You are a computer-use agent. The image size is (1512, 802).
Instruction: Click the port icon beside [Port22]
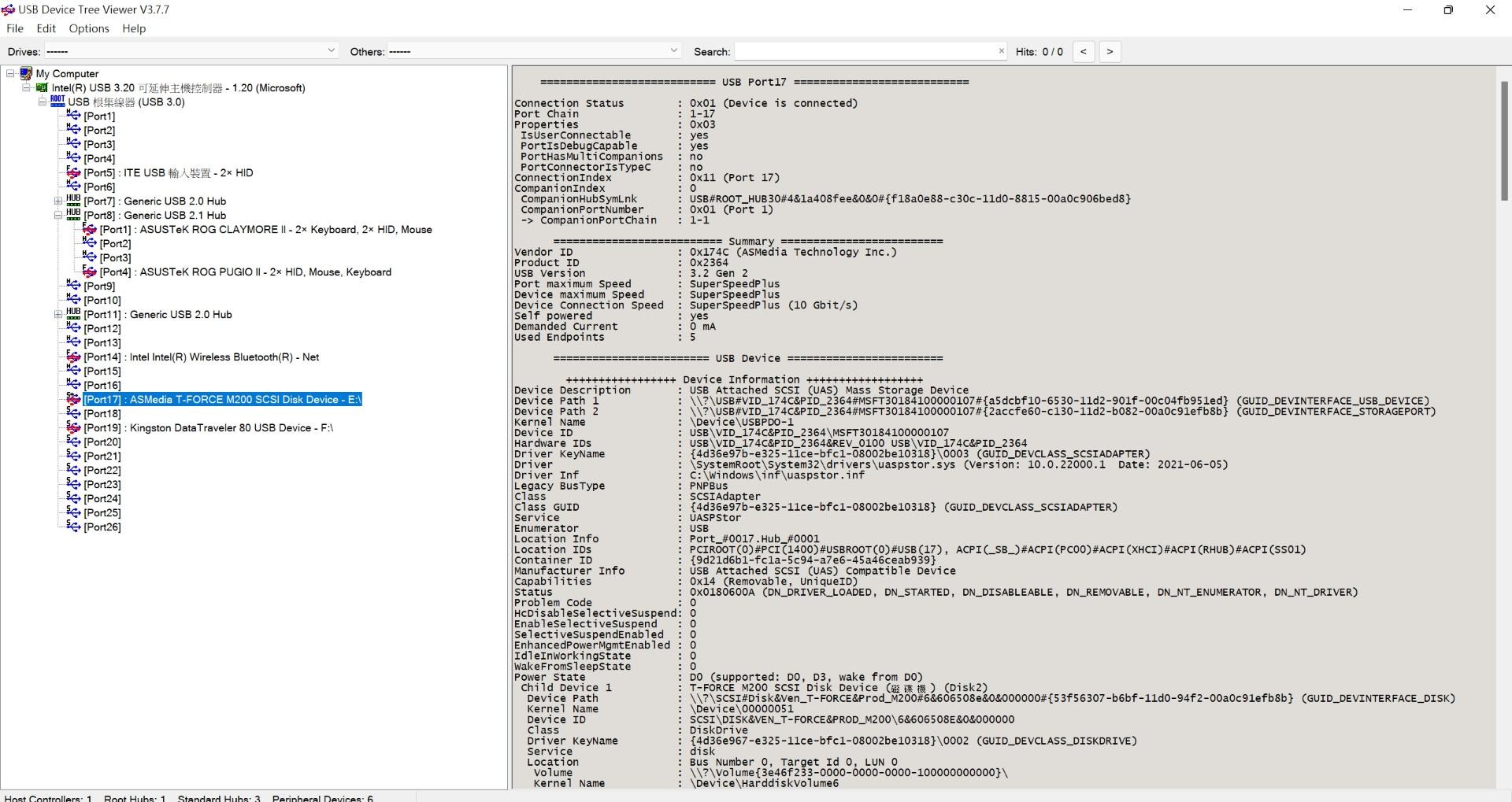point(73,470)
